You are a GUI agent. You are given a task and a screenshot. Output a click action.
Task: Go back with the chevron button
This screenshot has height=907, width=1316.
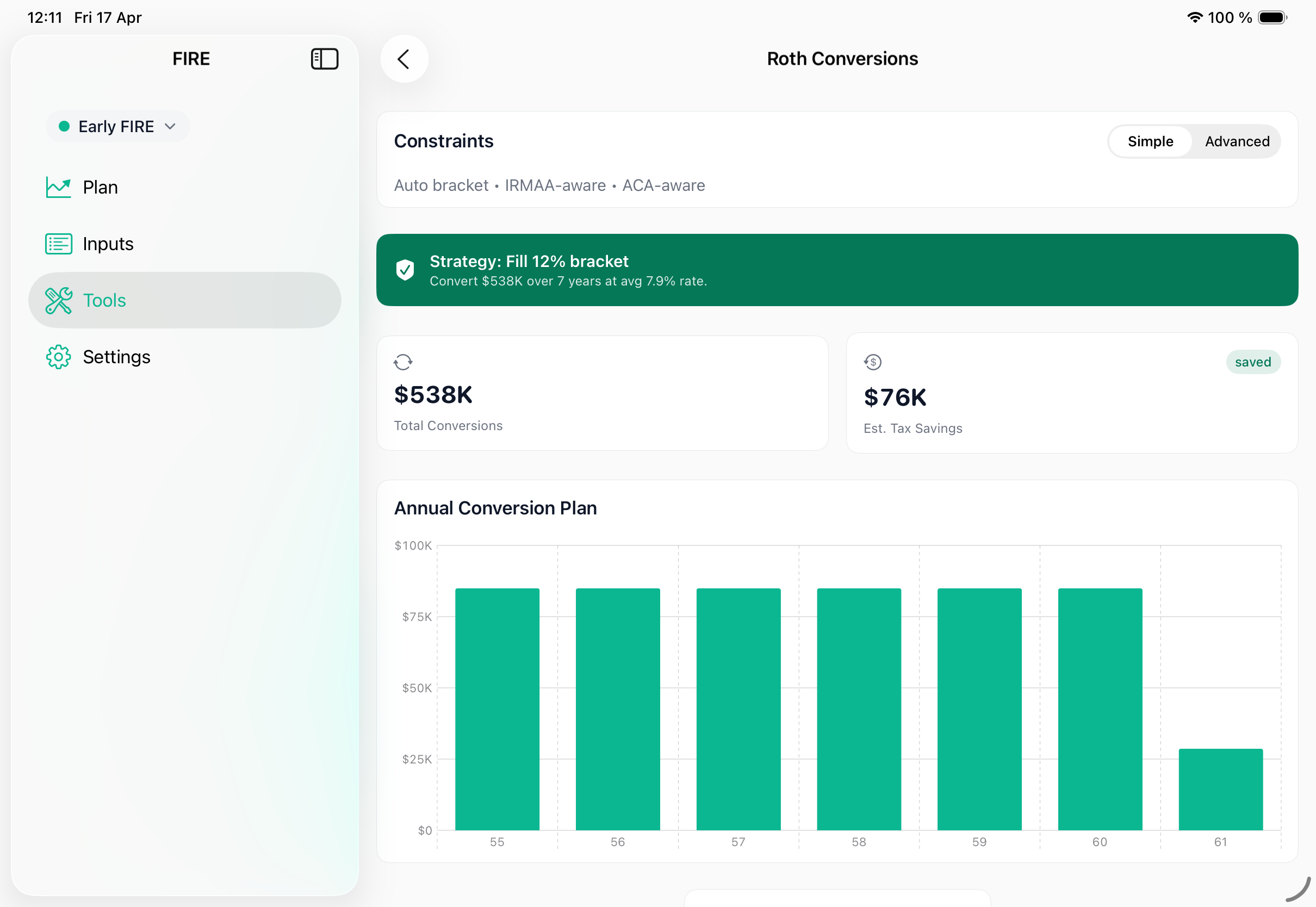pos(404,59)
